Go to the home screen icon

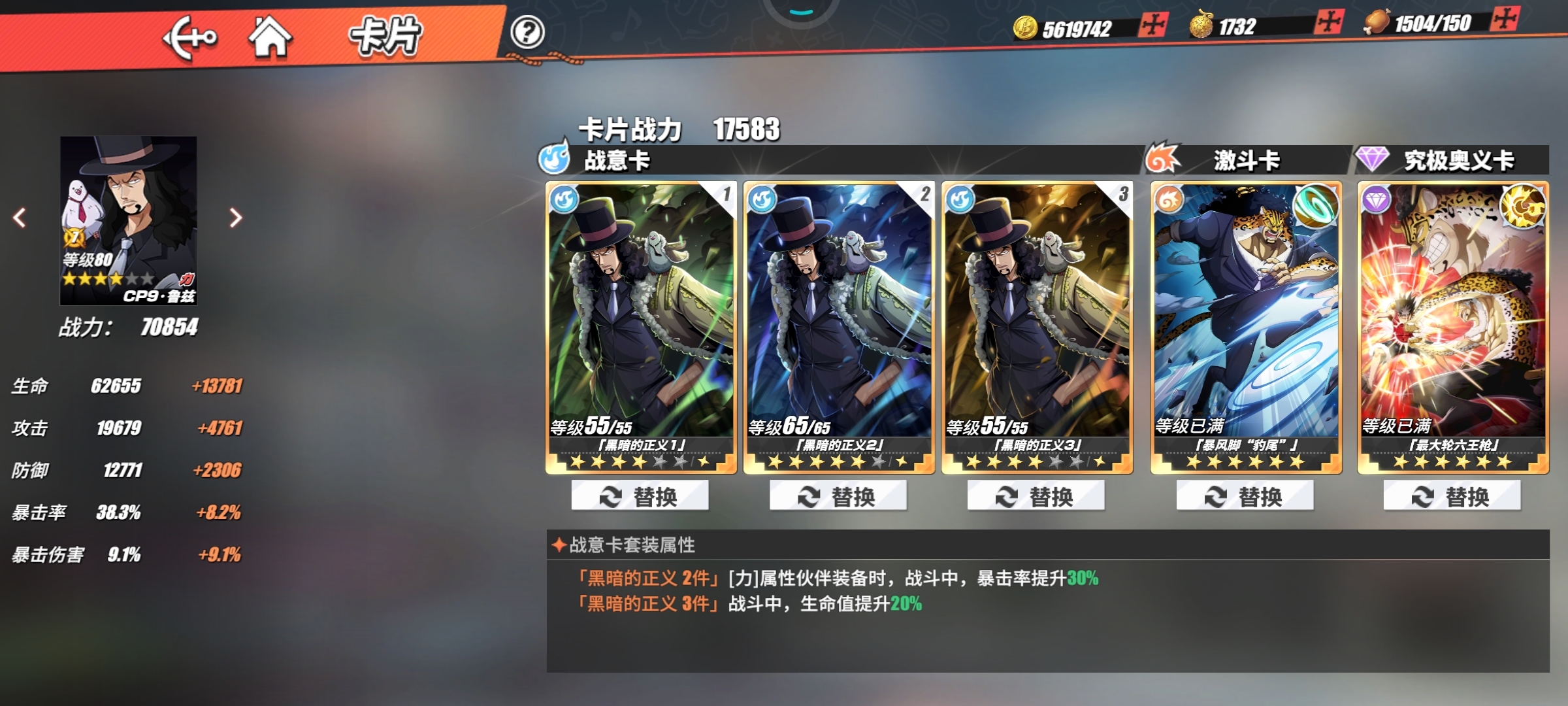click(269, 37)
